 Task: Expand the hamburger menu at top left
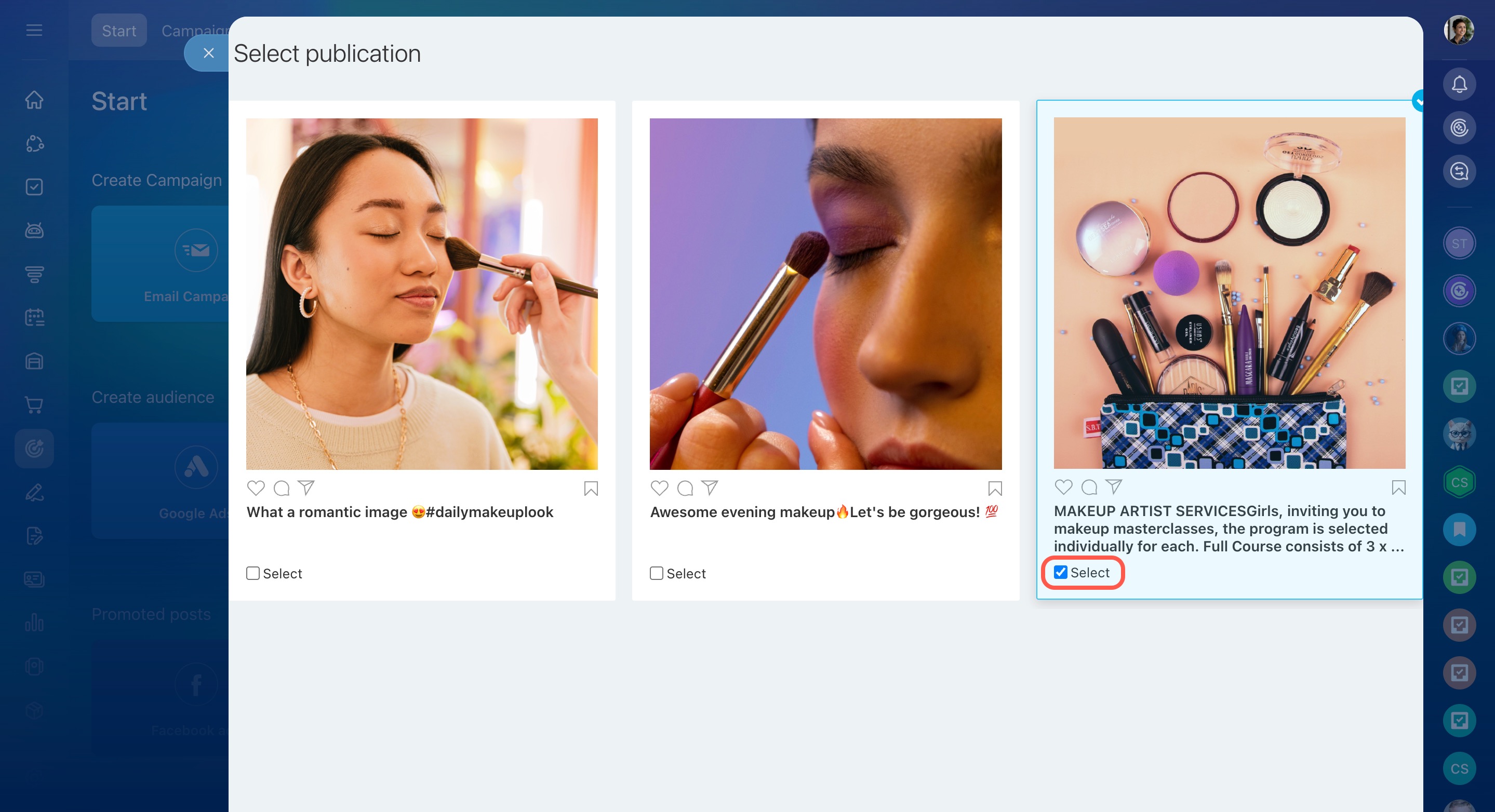[34, 30]
